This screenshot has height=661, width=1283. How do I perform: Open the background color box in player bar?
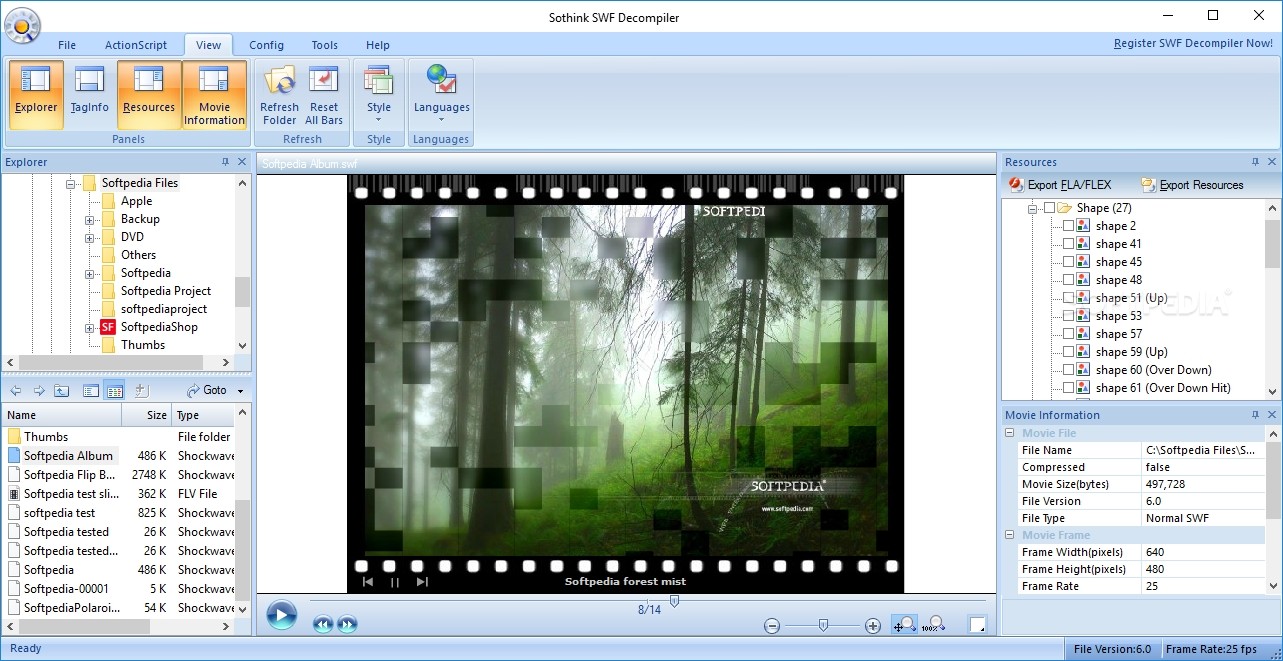pyautogui.click(x=978, y=625)
